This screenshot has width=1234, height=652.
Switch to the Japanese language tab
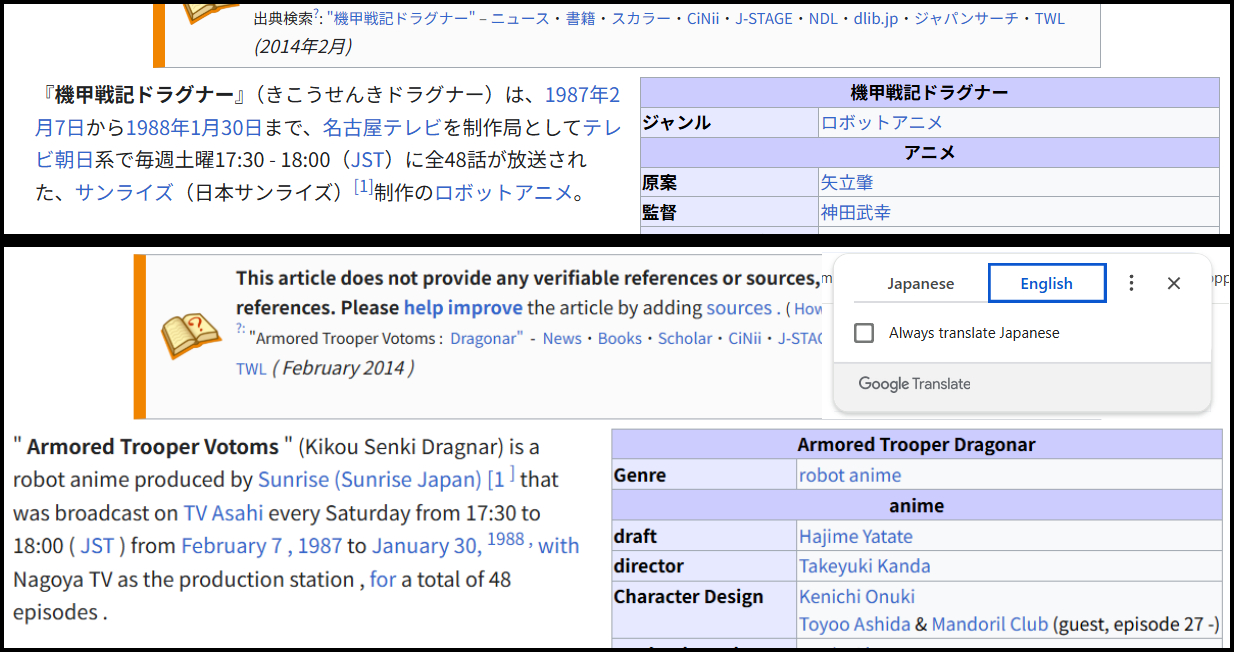tap(920, 284)
